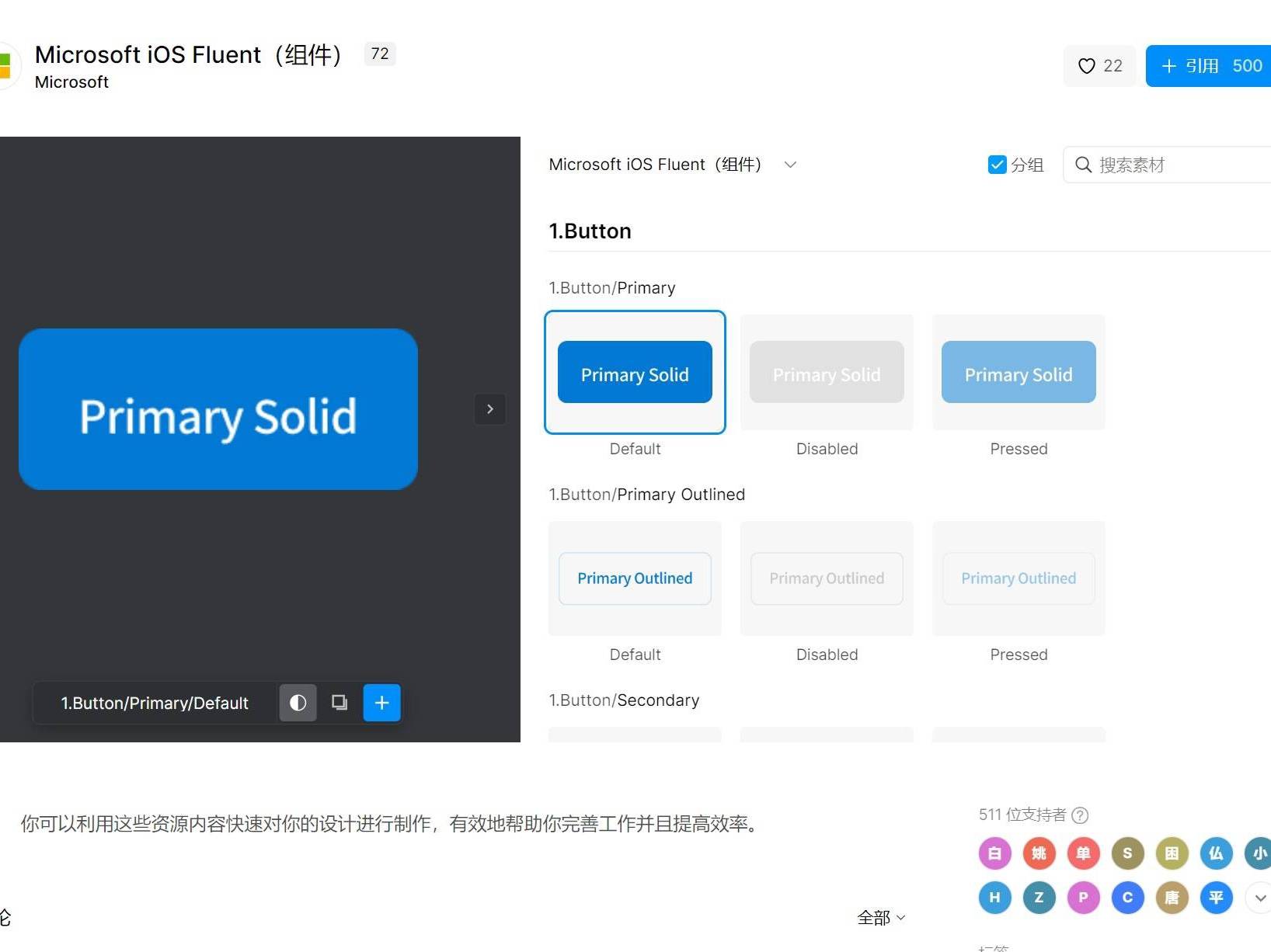Uncheck the 分组 grouping checkbox

point(997,165)
